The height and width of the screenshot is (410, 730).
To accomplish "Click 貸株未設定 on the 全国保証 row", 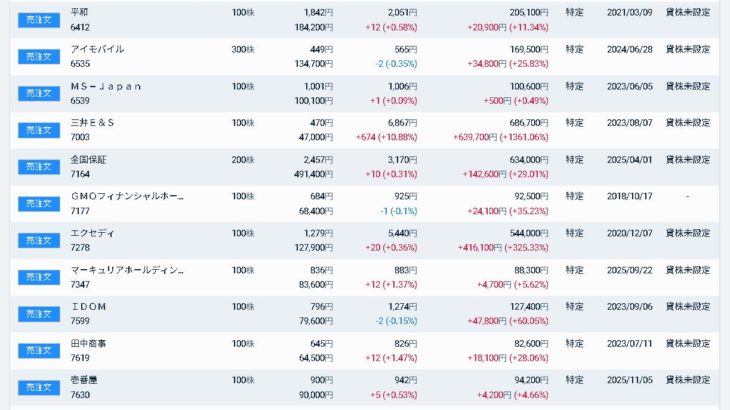I will tap(688, 160).
